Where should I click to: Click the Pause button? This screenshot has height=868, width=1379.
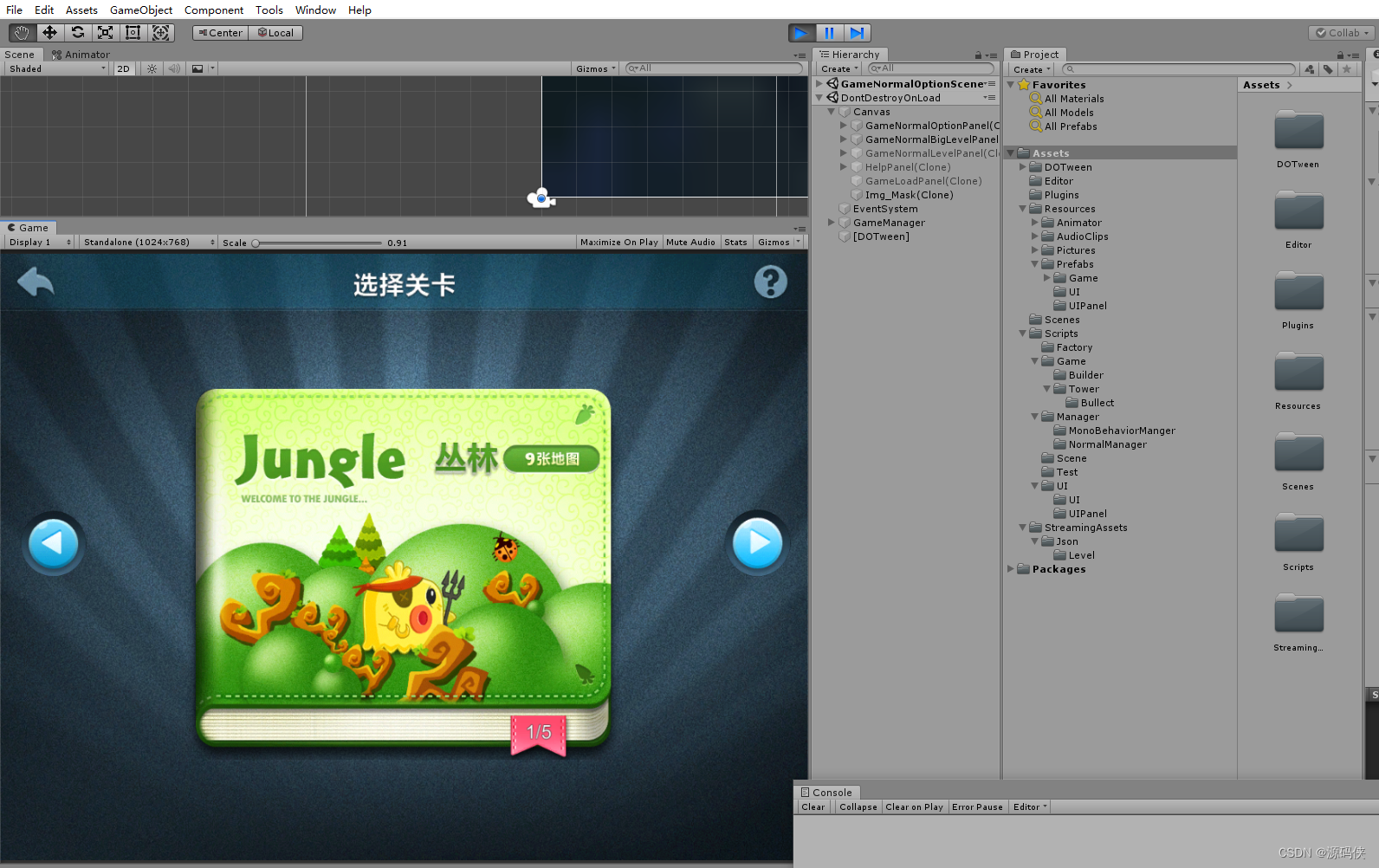[x=829, y=33]
